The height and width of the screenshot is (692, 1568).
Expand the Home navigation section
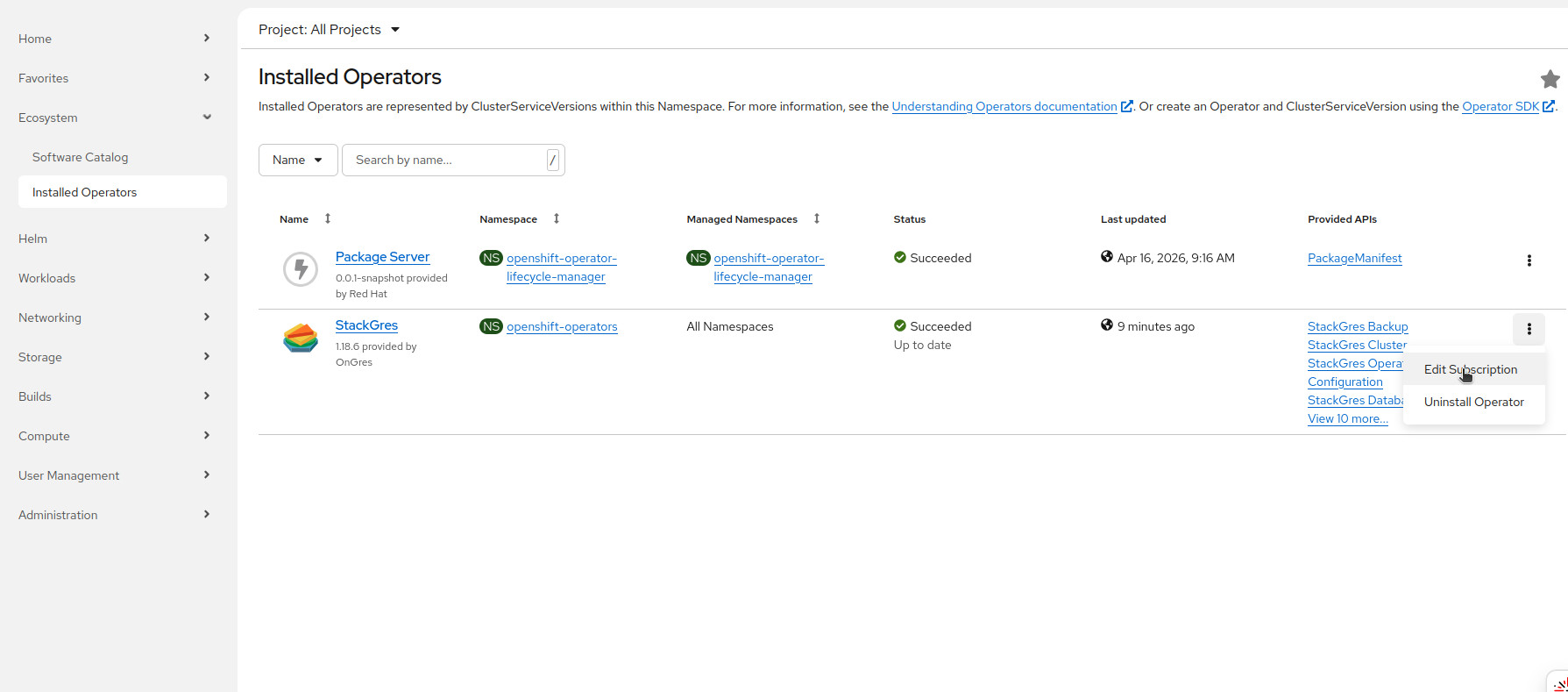114,39
